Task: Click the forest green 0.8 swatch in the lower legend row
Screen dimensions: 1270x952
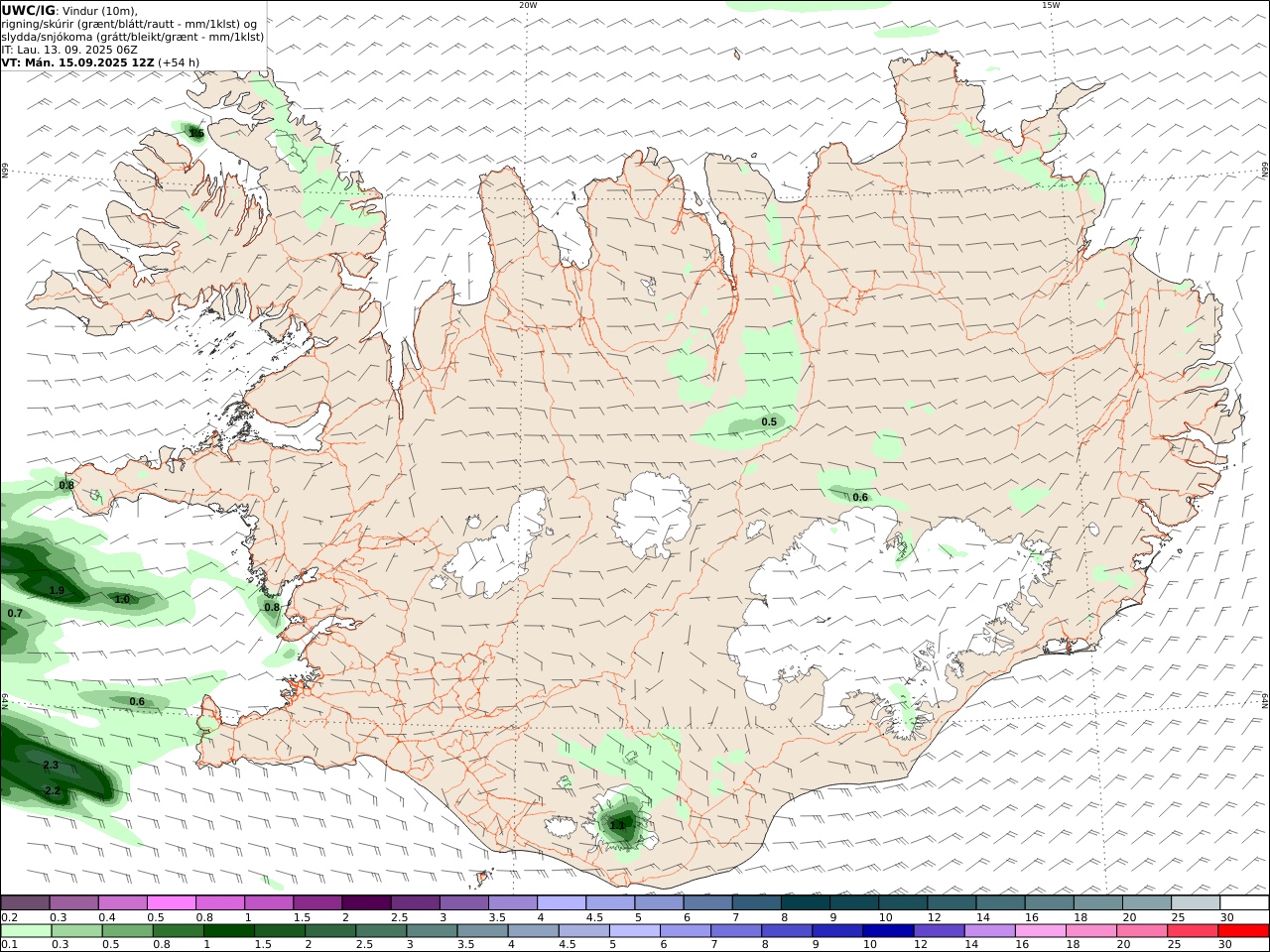Action: [179, 930]
